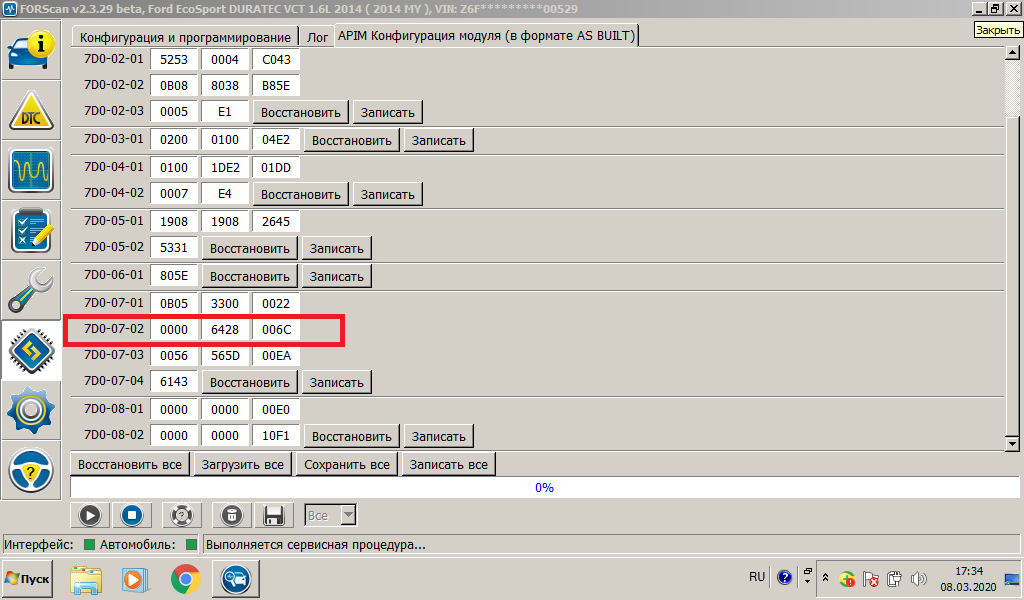Click the 565D field in row 7D0-07-03
This screenshot has width=1024, height=600.
225,356
